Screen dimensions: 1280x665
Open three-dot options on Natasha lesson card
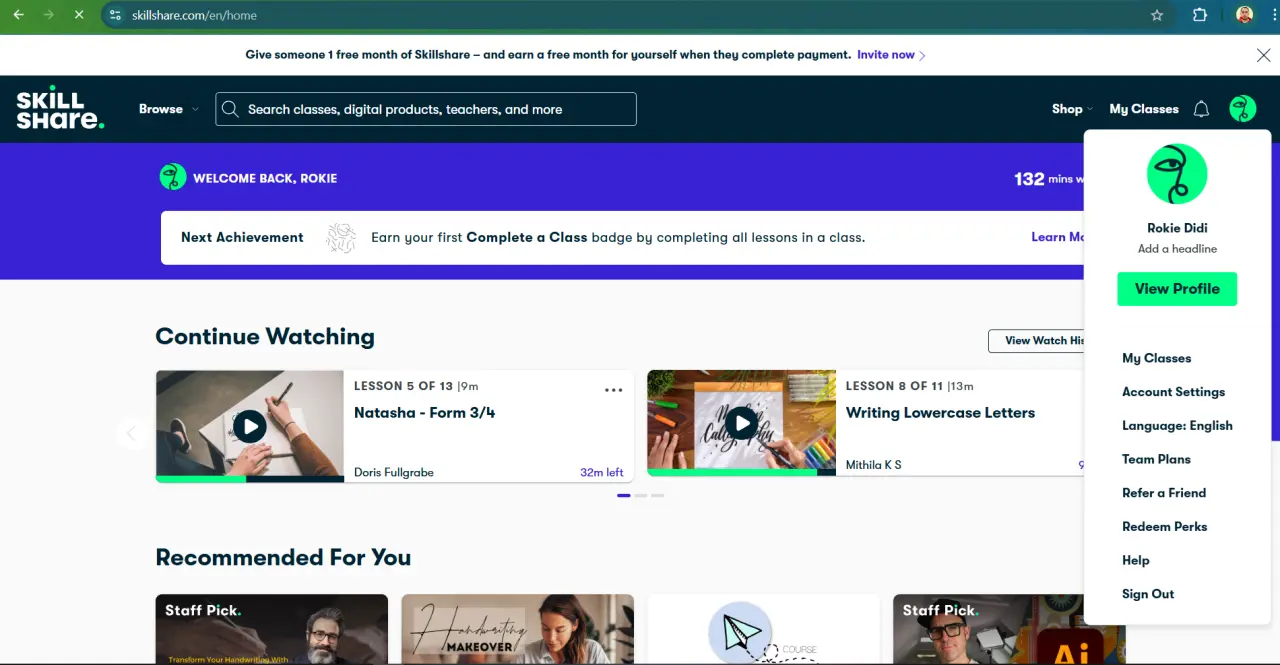[x=614, y=390]
